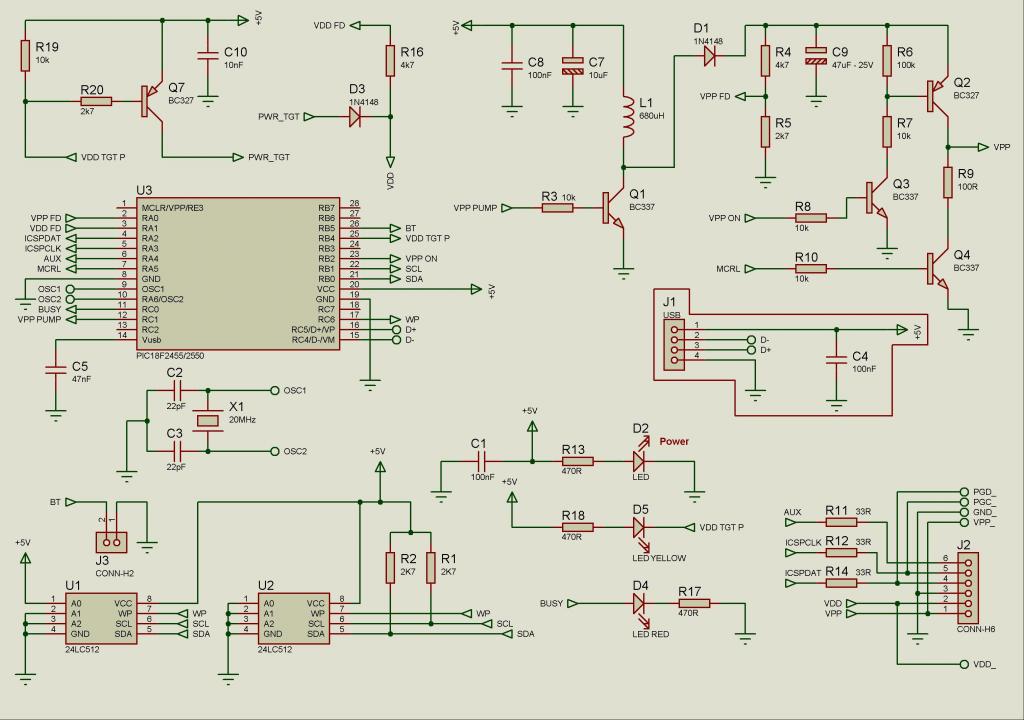
Task: Select capacitor C5 47nF
Action: click(x=56, y=370)
